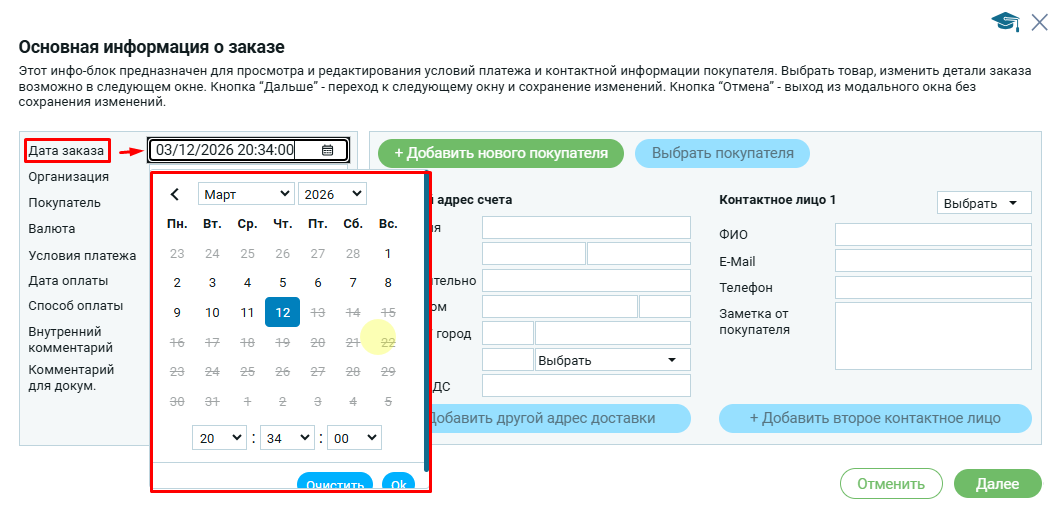1058x516 pixels.
Task: Open the Выбрать dropdown for contact person
Action: click(x=984, y=203)
